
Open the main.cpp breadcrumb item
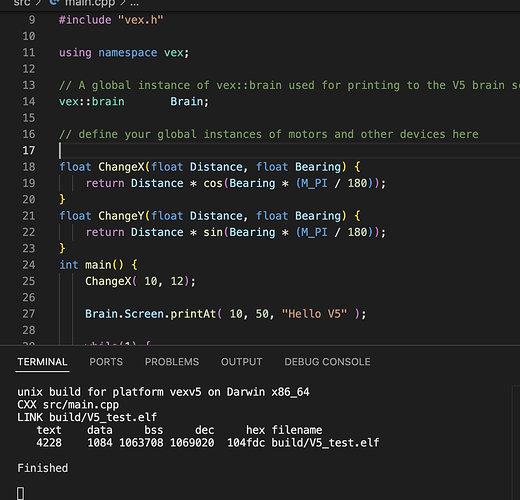(90, 3)
